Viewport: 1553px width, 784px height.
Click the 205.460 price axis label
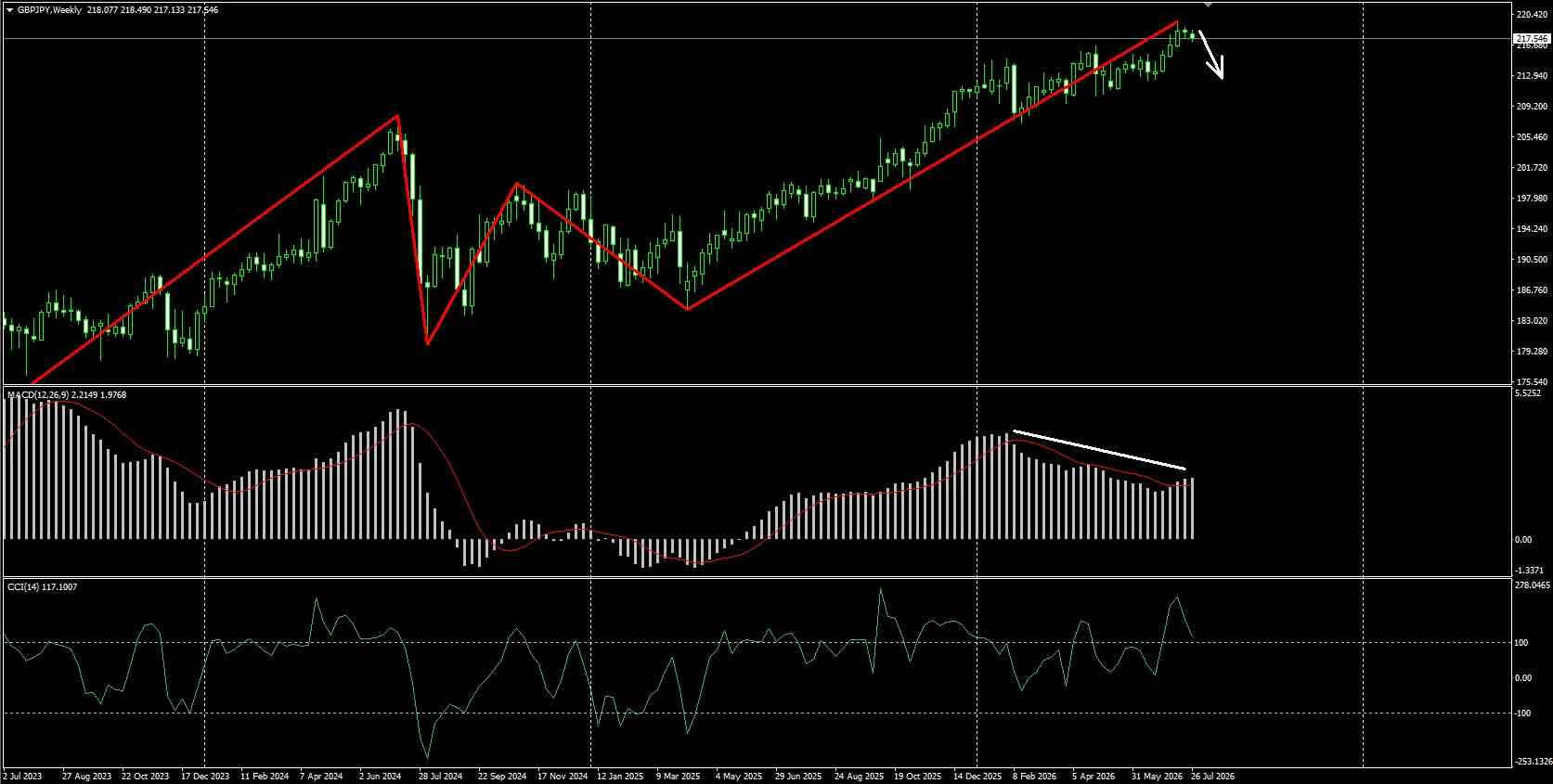pos(1532,137)
